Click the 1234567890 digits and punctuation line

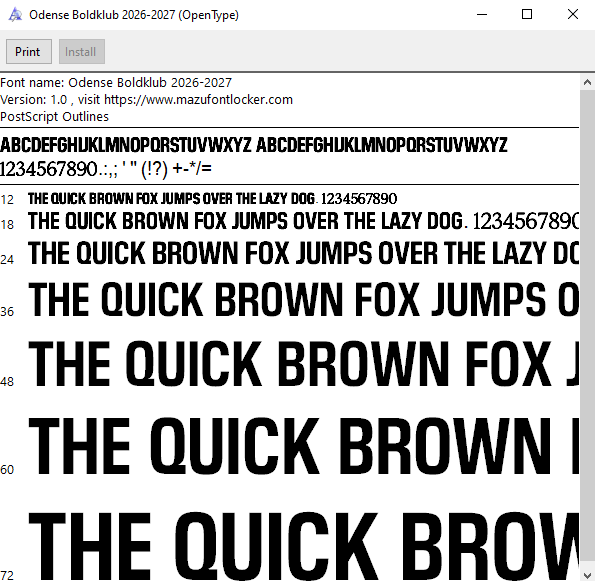(x=106, y=169)
